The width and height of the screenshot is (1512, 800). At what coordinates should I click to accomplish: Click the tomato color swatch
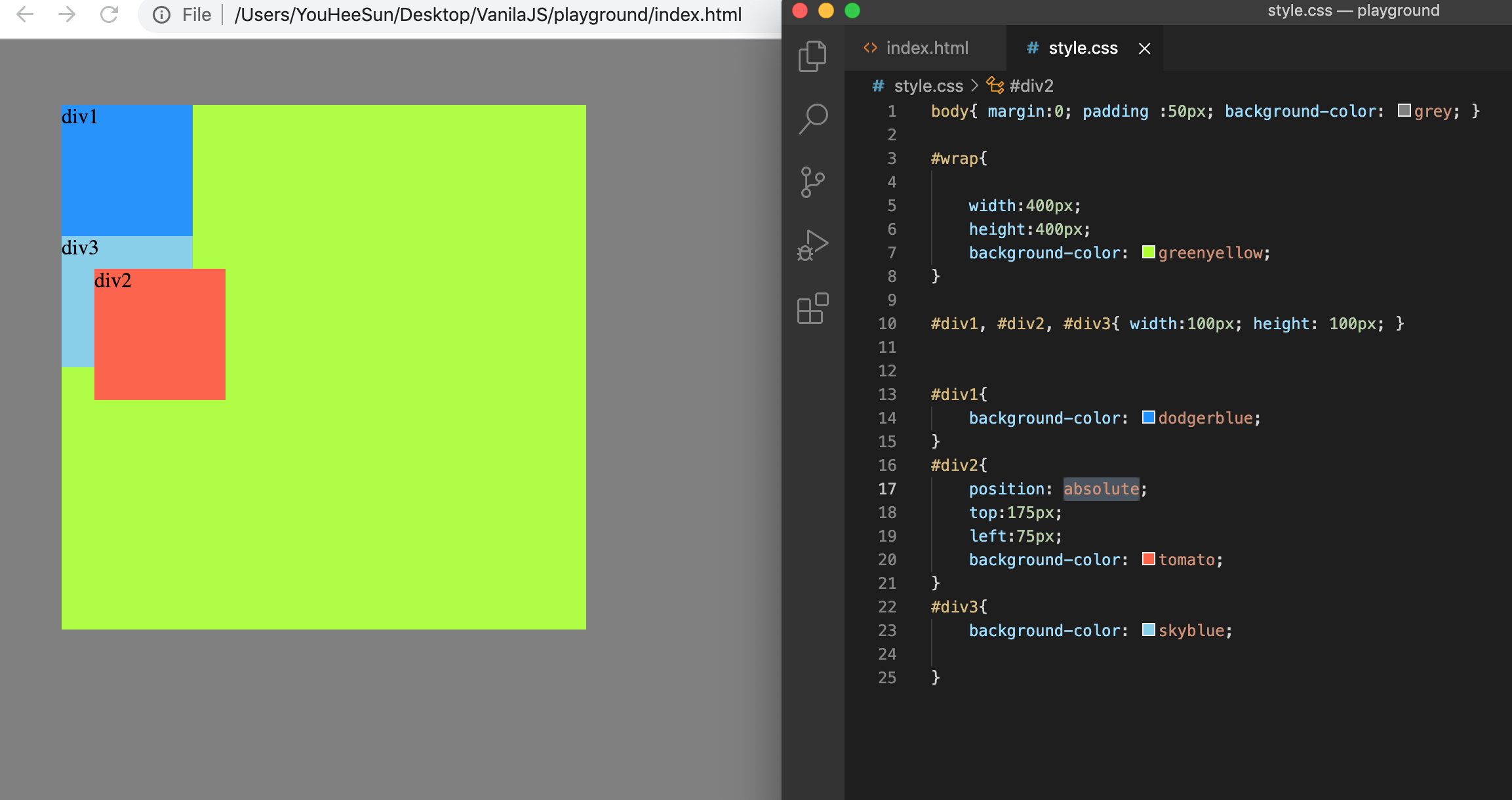click(x=1148, y=559)
